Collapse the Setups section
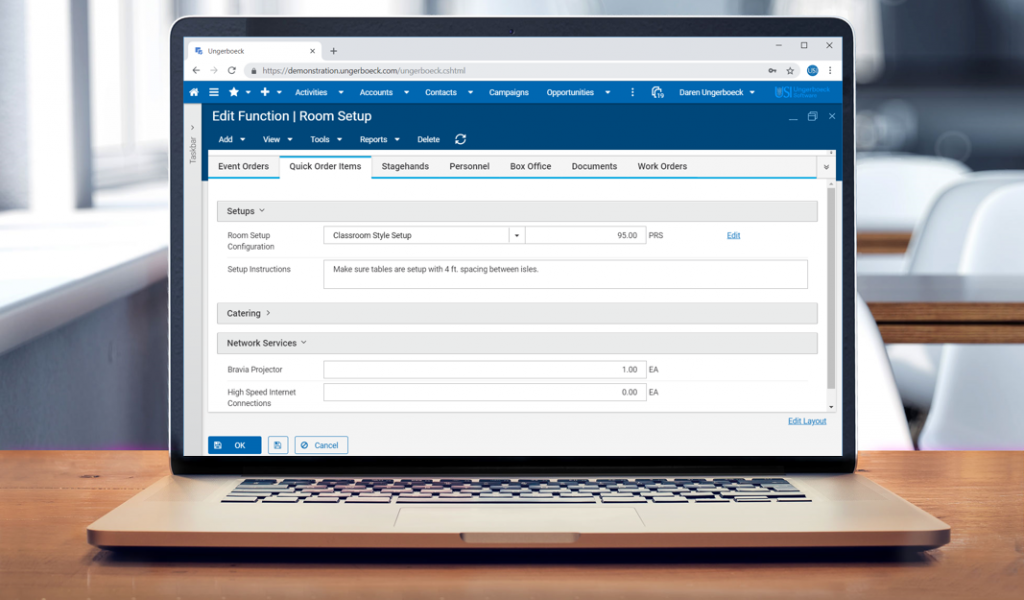The image size is (1024, 600). click(262, 211)
